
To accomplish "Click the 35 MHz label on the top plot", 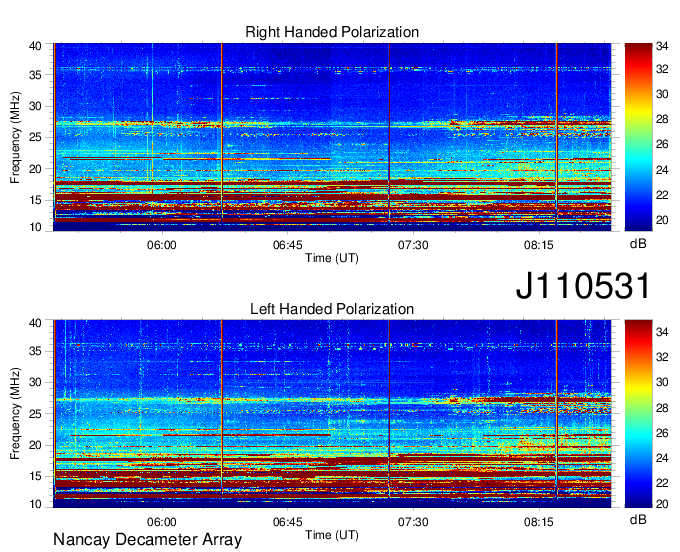I will pyautogui.click(x=35, y=75).
